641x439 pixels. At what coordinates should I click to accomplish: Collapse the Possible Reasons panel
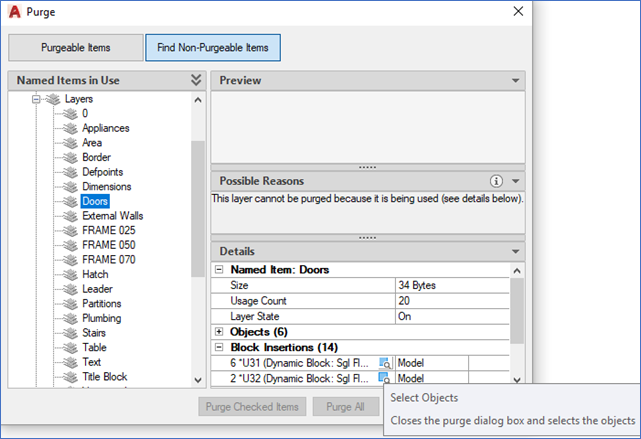515,181
